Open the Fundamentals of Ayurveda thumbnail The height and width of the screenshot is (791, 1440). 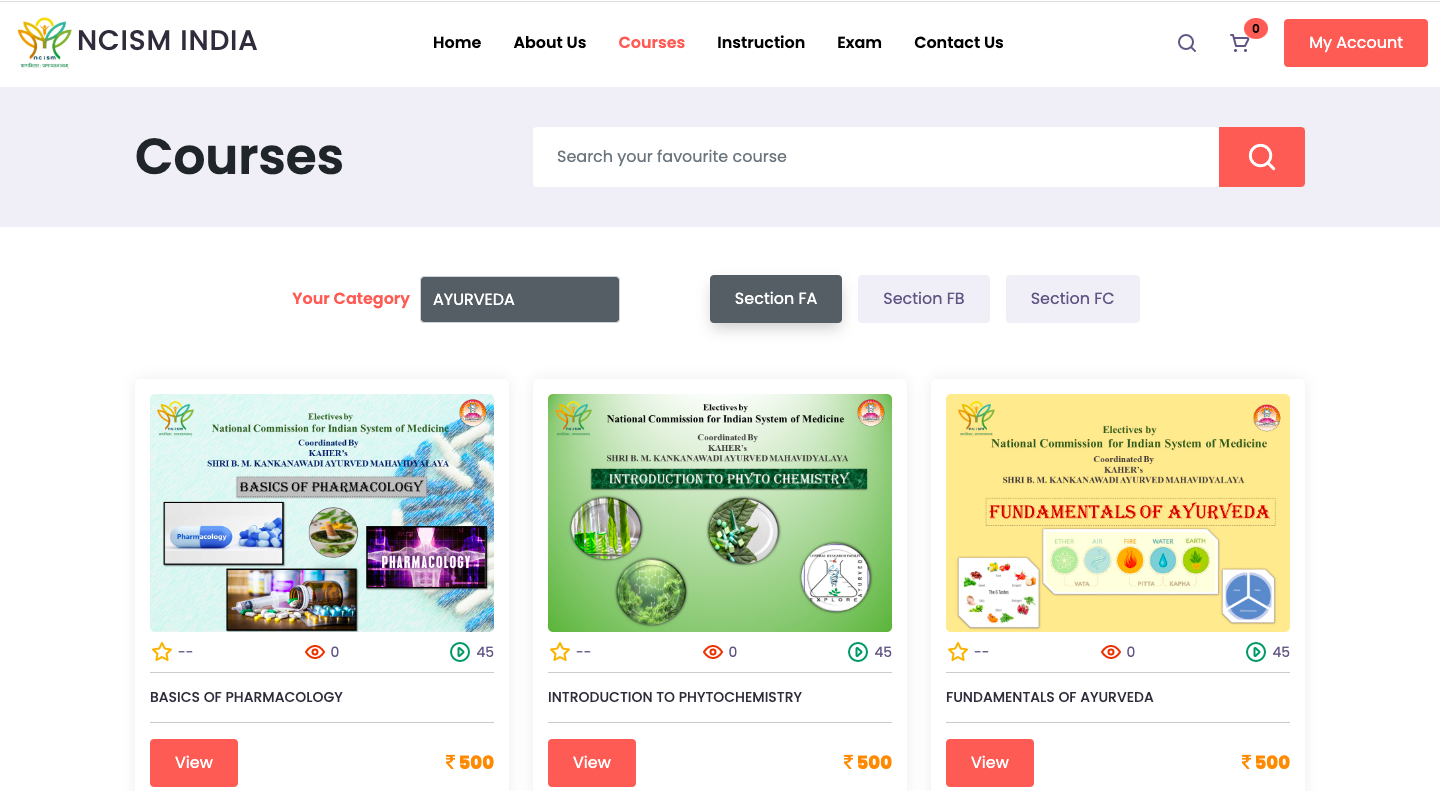[x=1118, y=513]
